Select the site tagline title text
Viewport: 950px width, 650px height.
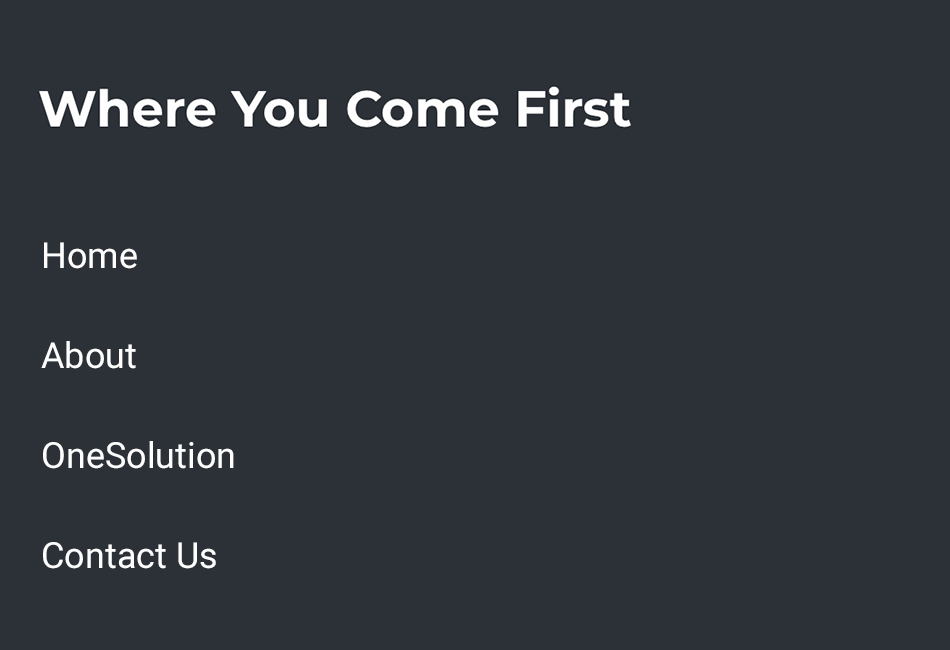pos(335,108)
